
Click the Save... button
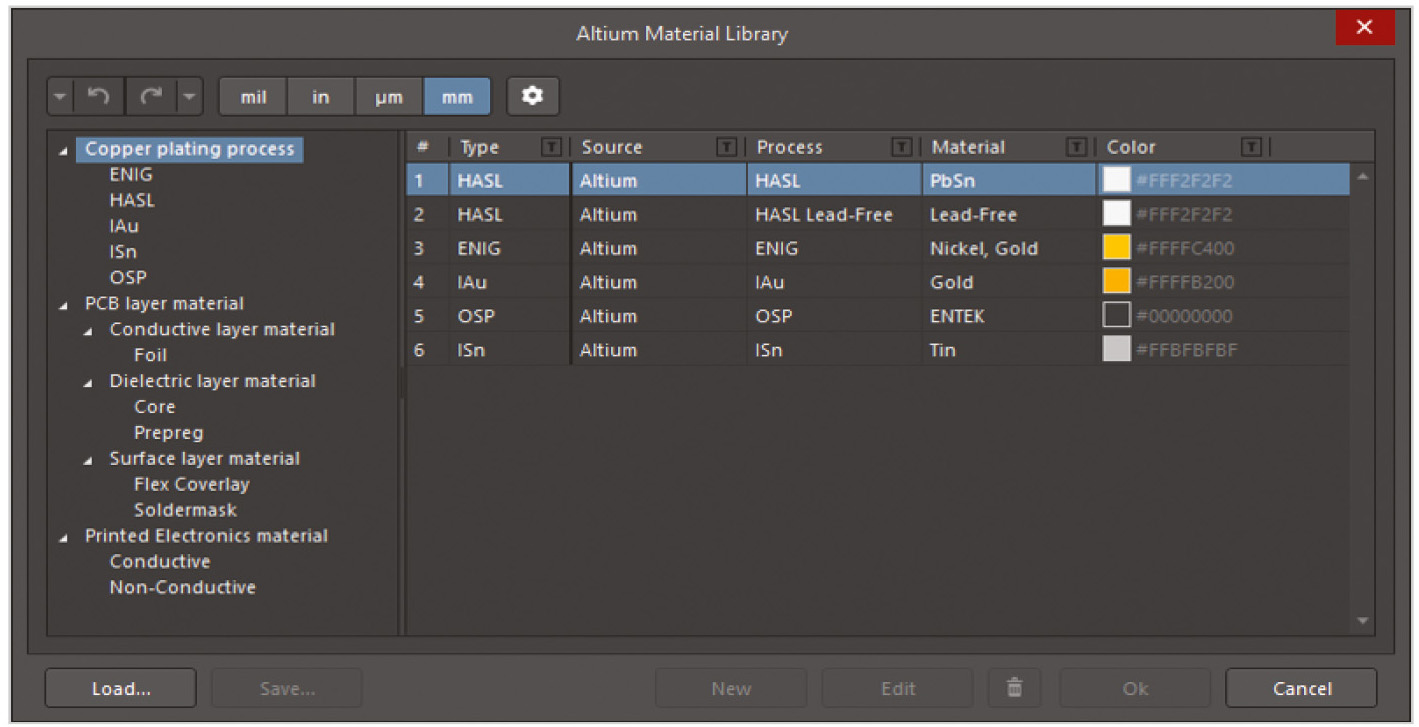[x=287, y=688]
